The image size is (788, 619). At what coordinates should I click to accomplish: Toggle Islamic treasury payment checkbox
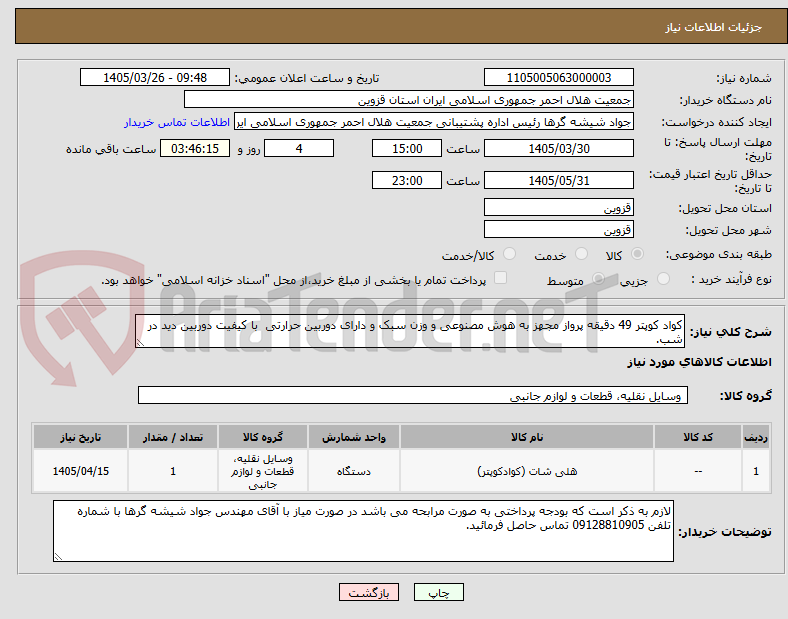pyautogui.click(x=501, y=278)
